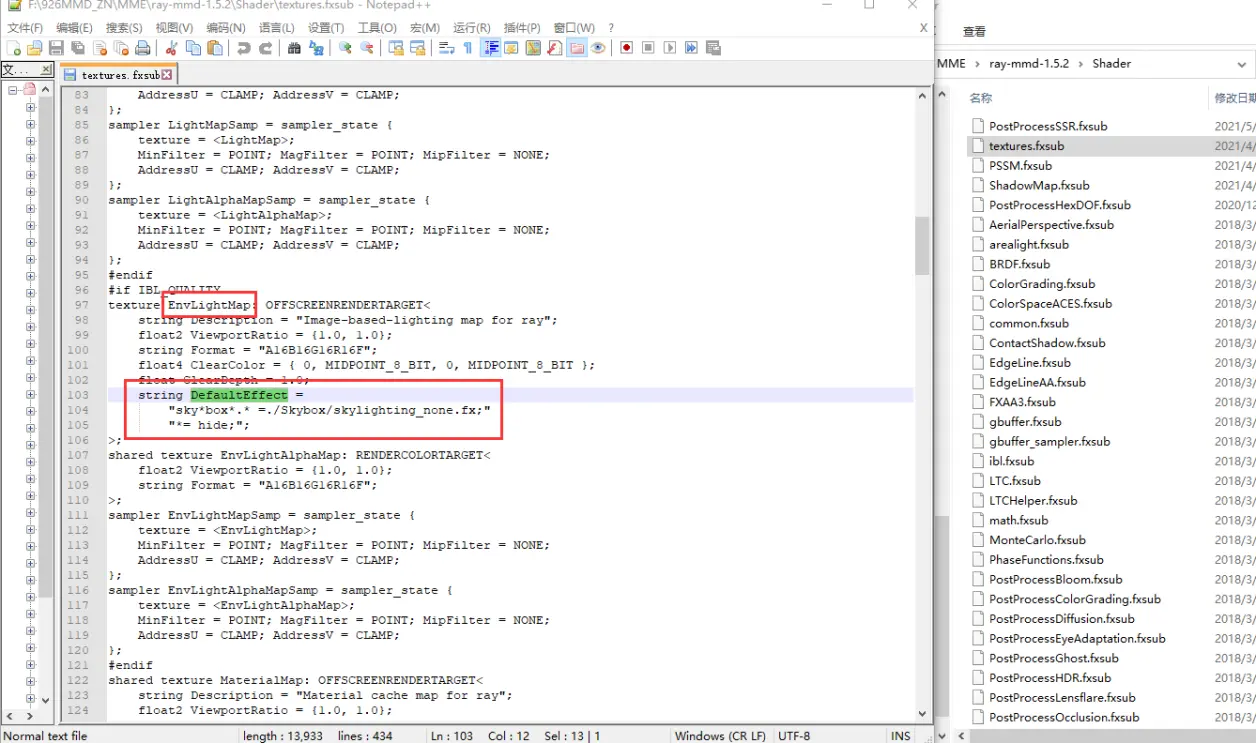
Task: Click the Copy toolbar icon
Action: [192, 48]
